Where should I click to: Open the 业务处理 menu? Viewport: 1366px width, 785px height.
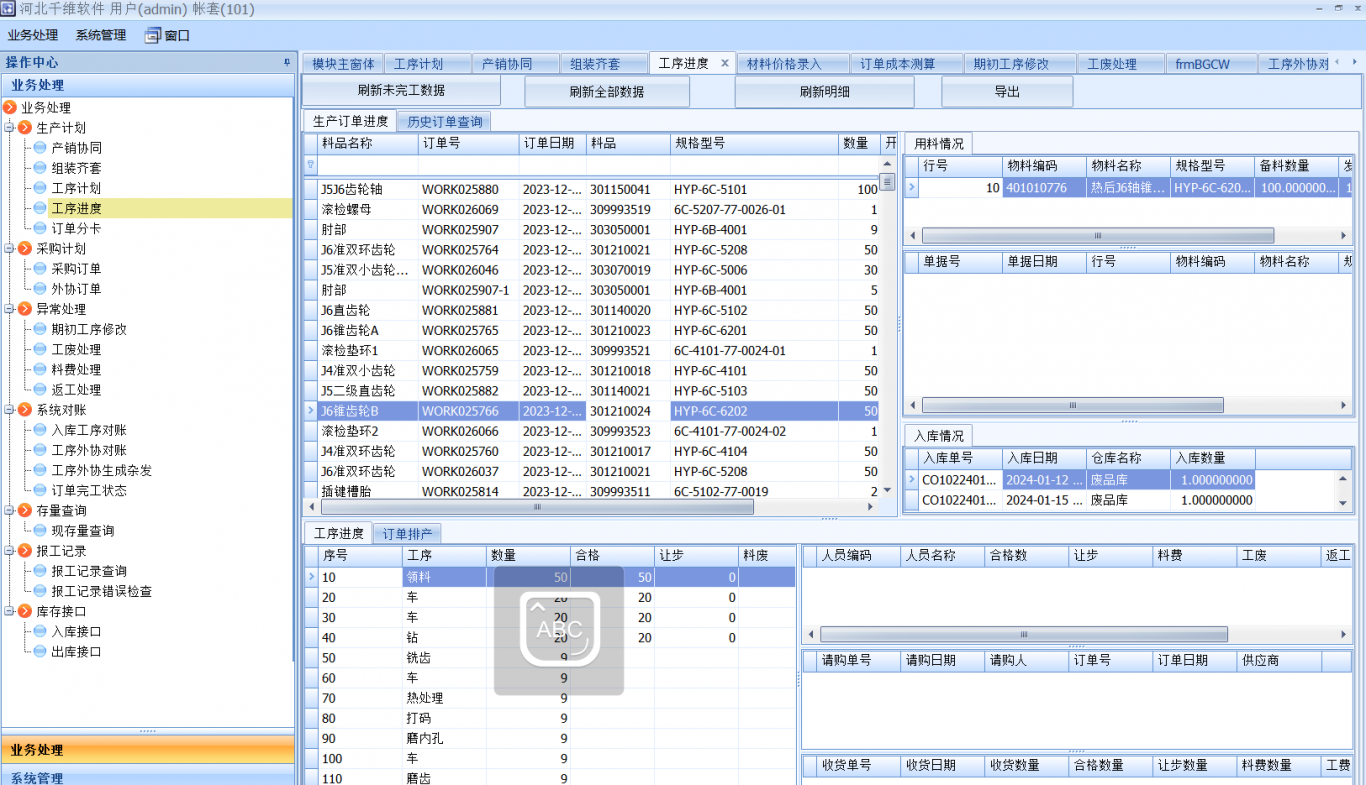pyautogui.click(x=33, y=35)
